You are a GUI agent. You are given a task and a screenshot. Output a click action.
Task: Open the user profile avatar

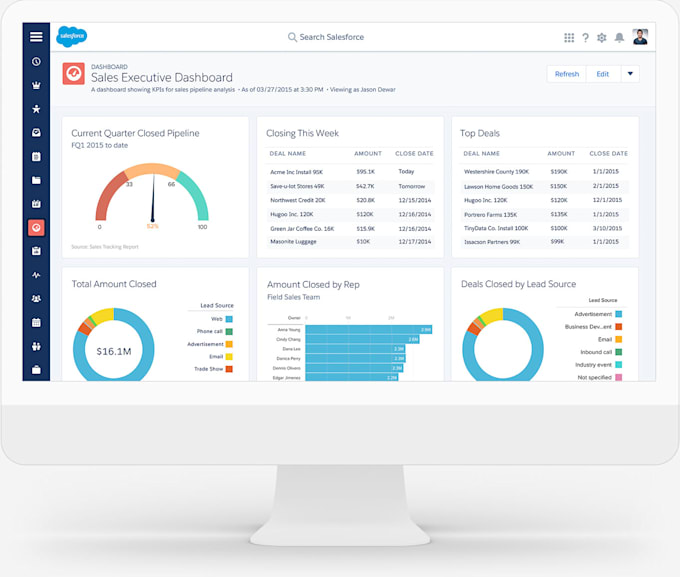(640, 37)
